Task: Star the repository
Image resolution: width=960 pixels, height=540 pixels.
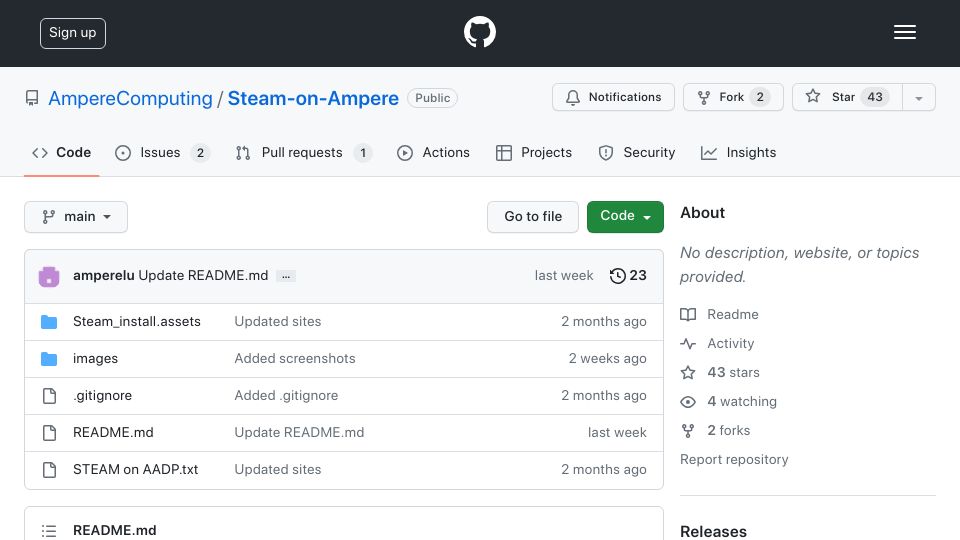Action: [x=847, y=97]
